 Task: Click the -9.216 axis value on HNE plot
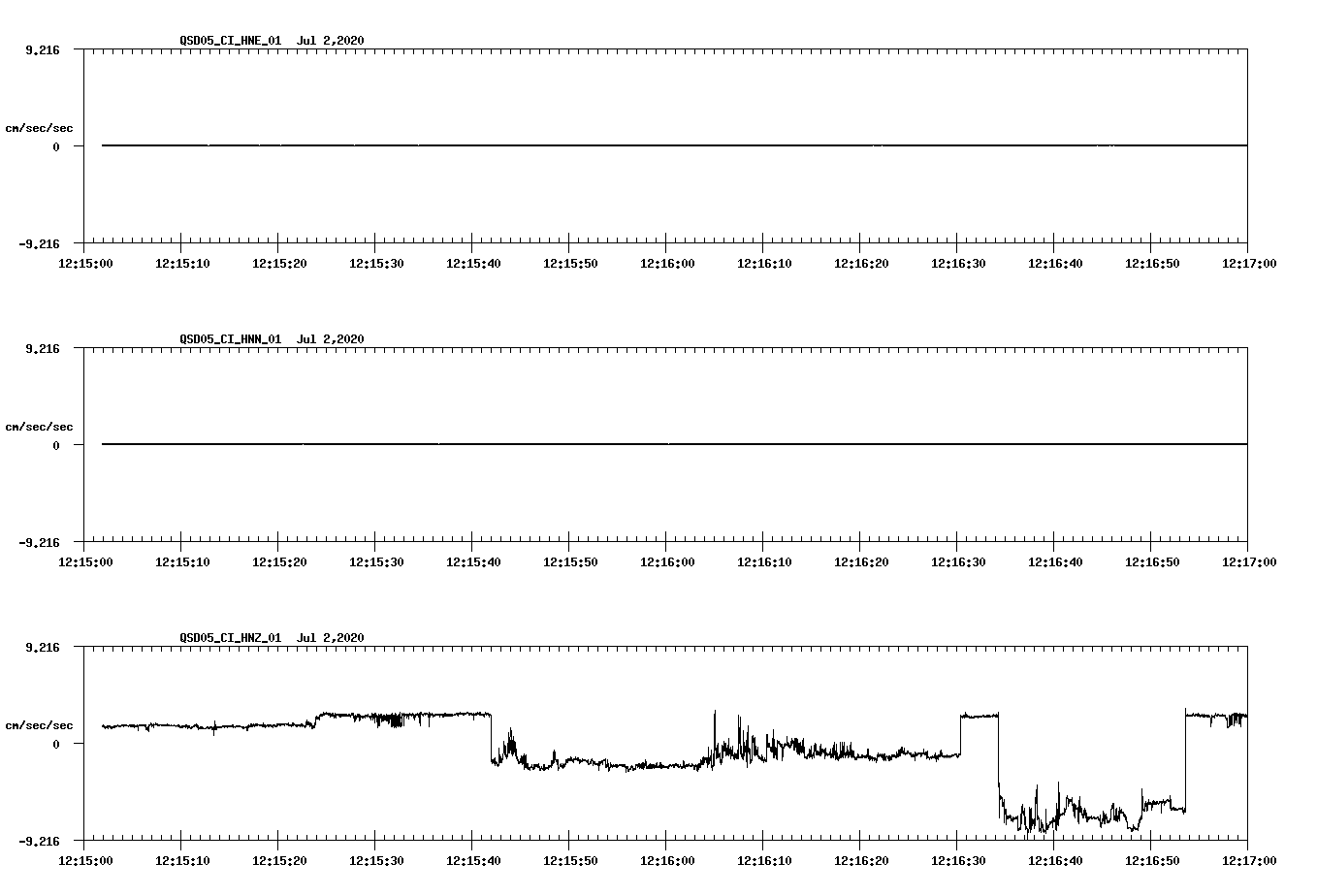(x=40, y=243)
